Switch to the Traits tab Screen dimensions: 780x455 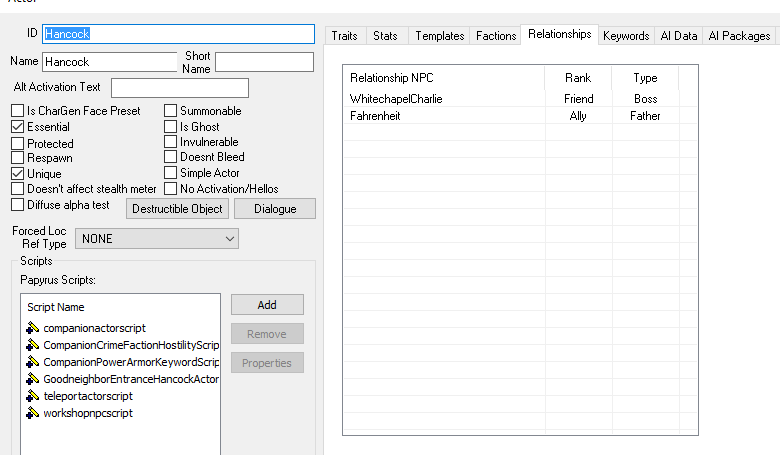click(345, 36)
